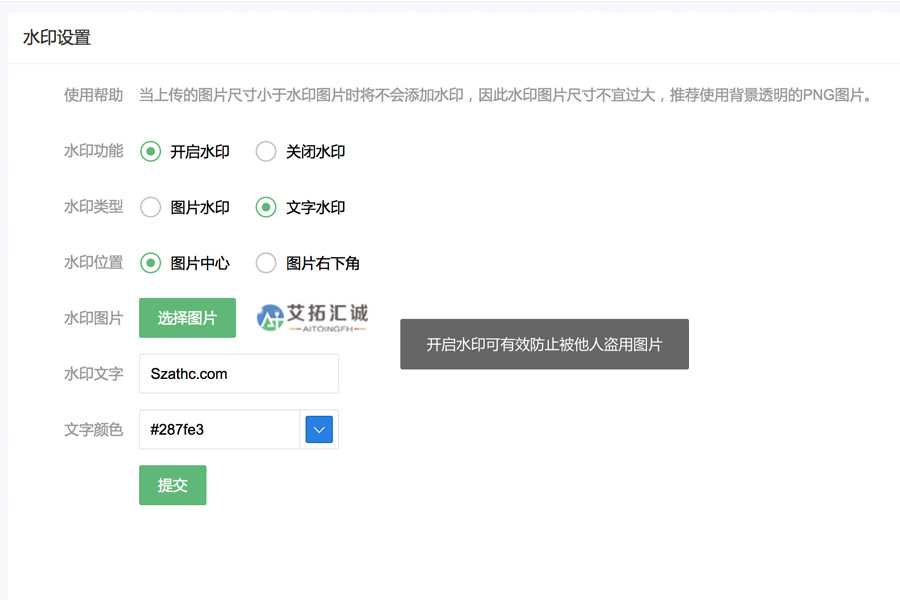The image size is (900, 600).
Task: Click the 水印图片 row label
Action: pos(92,317)
